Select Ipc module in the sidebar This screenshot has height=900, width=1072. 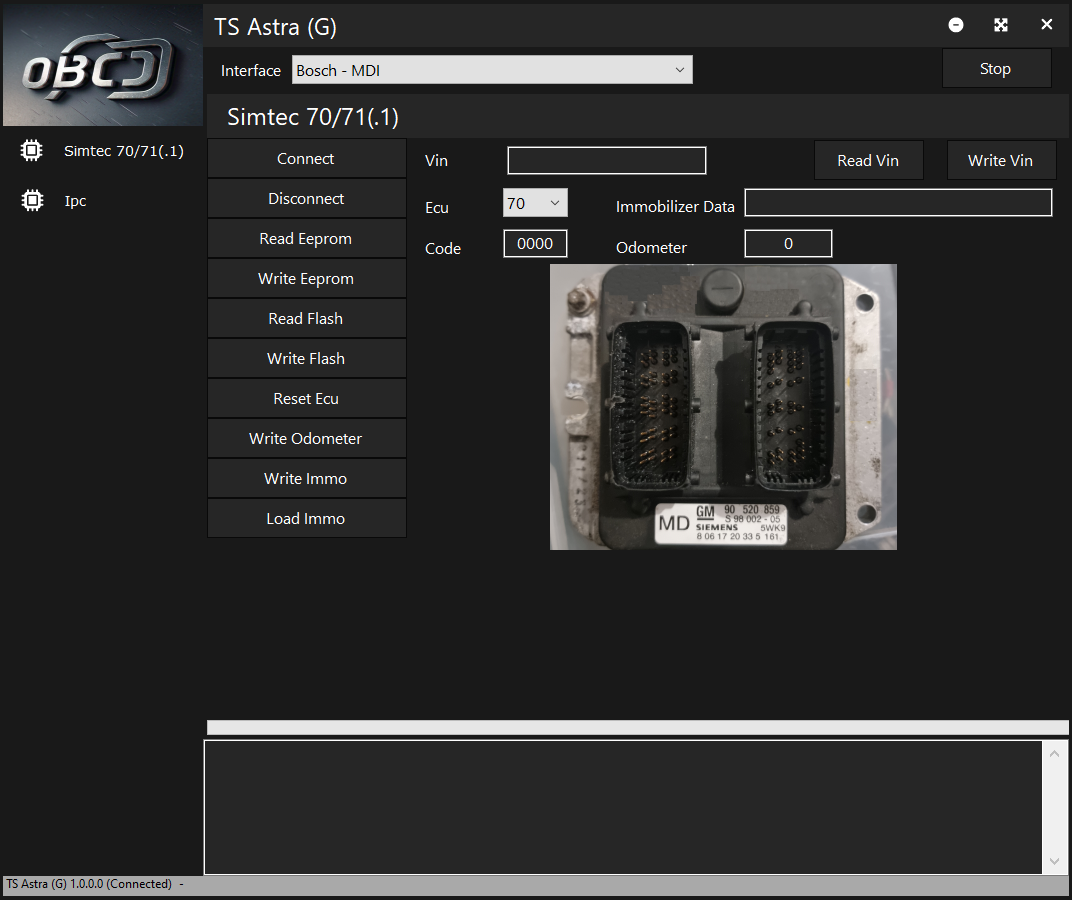pyautogui.click(x=75, y=201)
